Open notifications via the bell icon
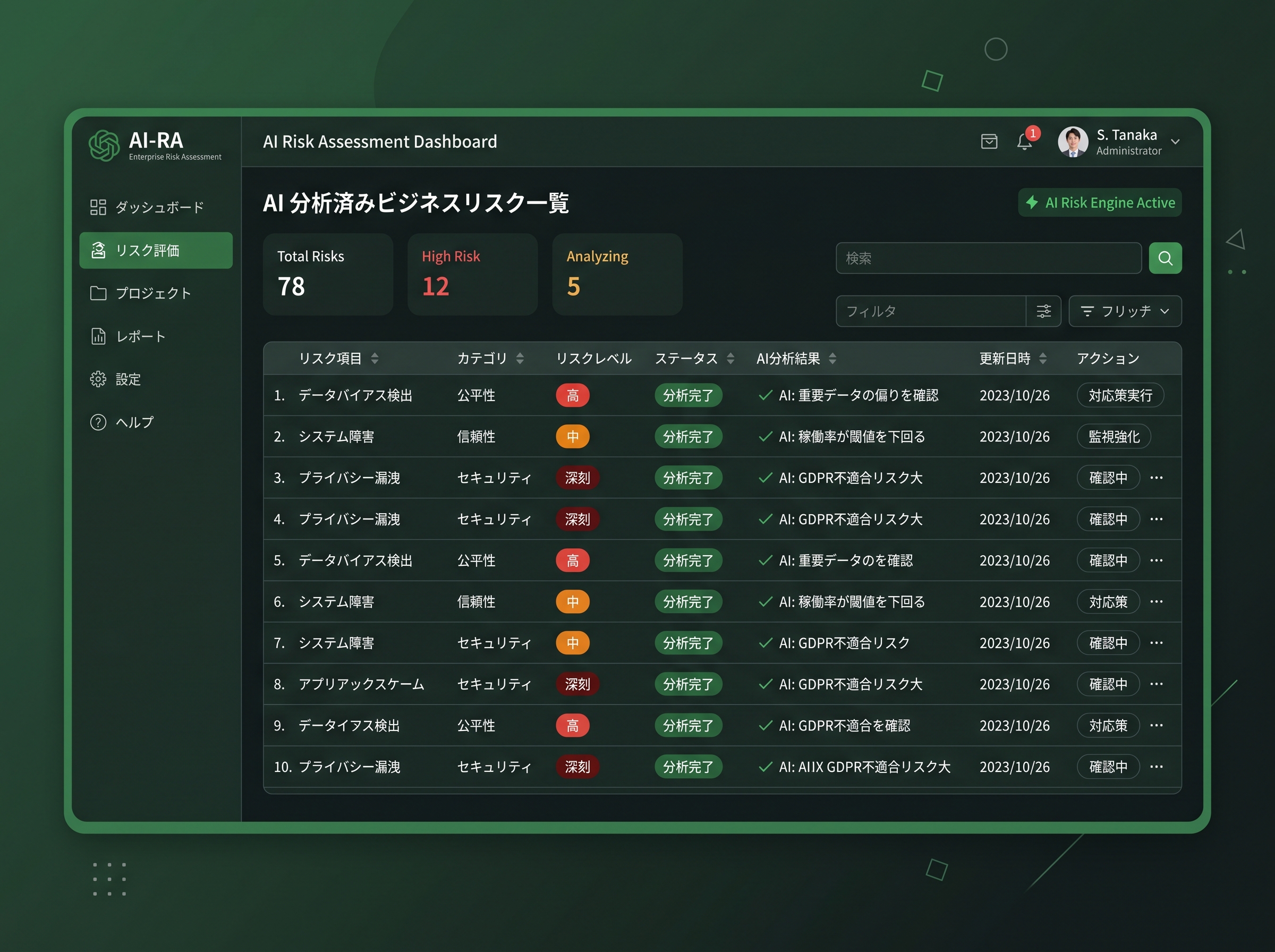Viewport: 1275px width, 952px height. point(1024,142)
